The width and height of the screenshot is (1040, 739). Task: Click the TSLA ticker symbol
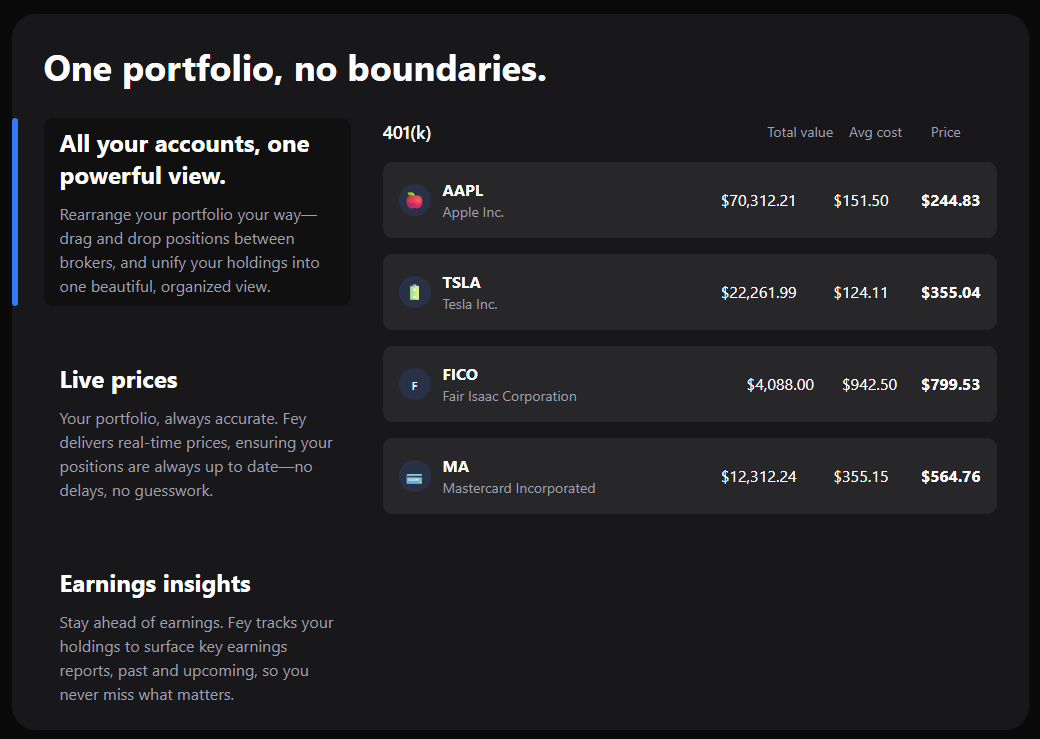pos(462,282)
